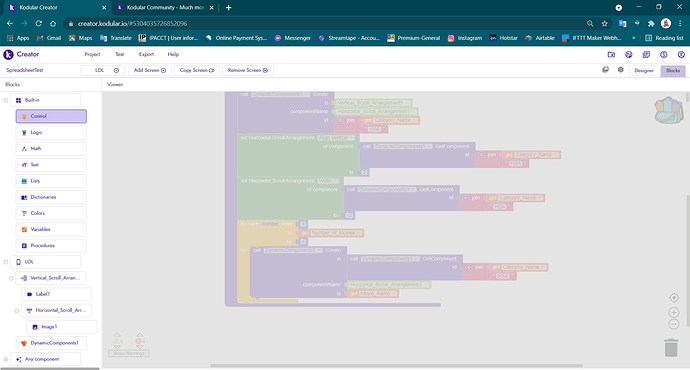Open the Dictionaries blocks drawer

point(51,197)
